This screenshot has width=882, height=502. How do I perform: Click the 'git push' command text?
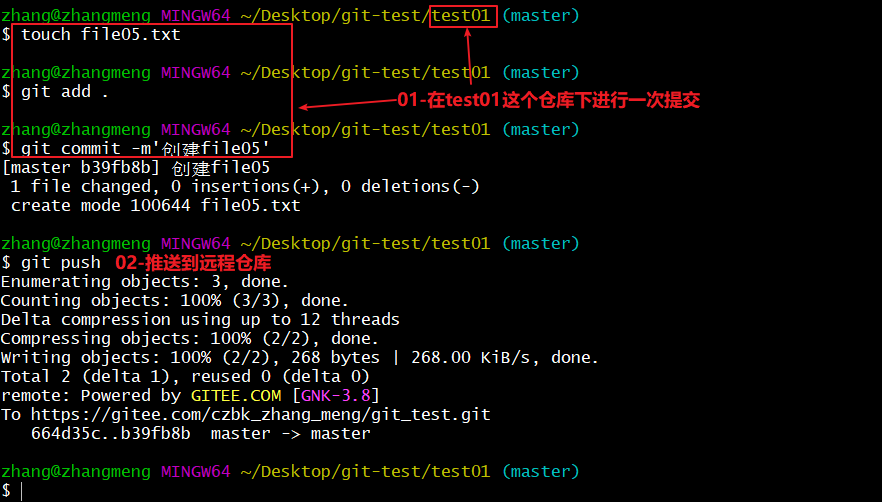pyautogui.click(x=60, y=263)
